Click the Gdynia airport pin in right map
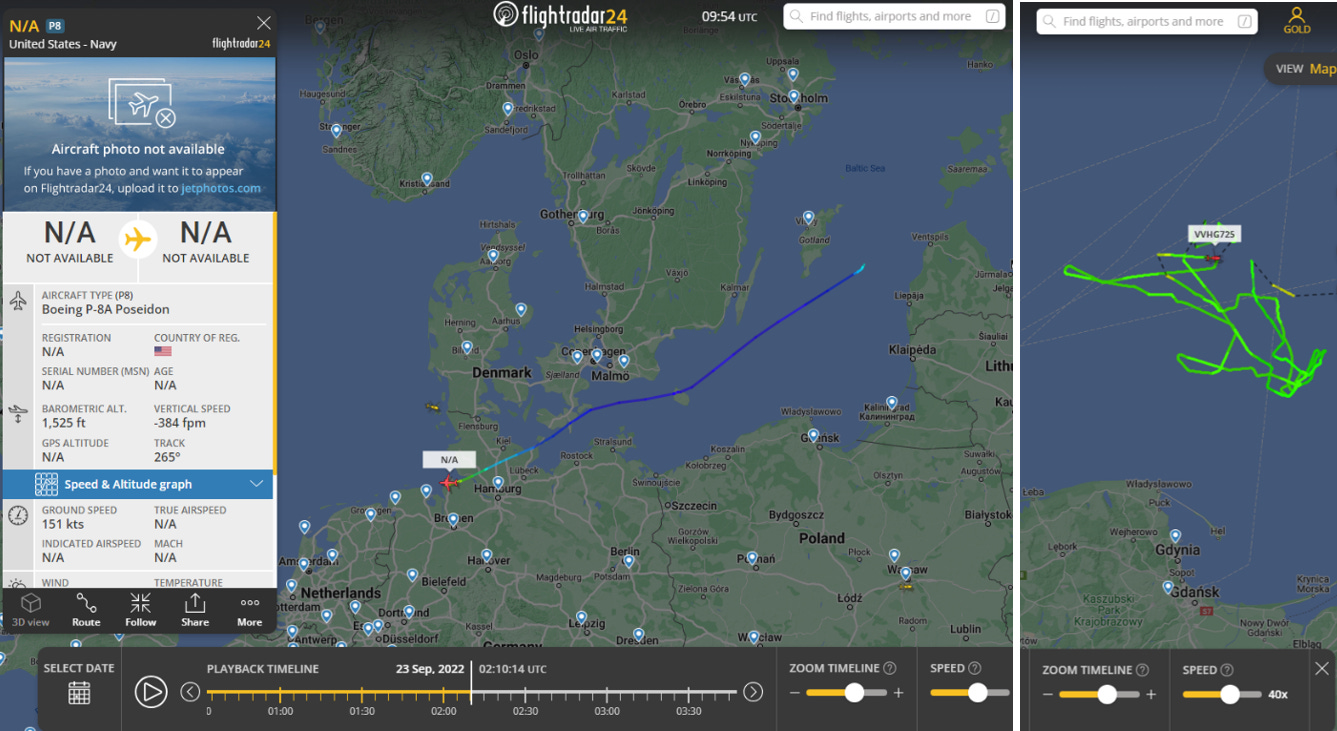 click(1175, 536)
